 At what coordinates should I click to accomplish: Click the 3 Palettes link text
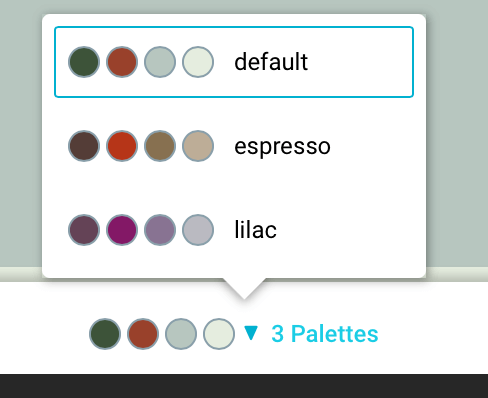coord(325,334)
